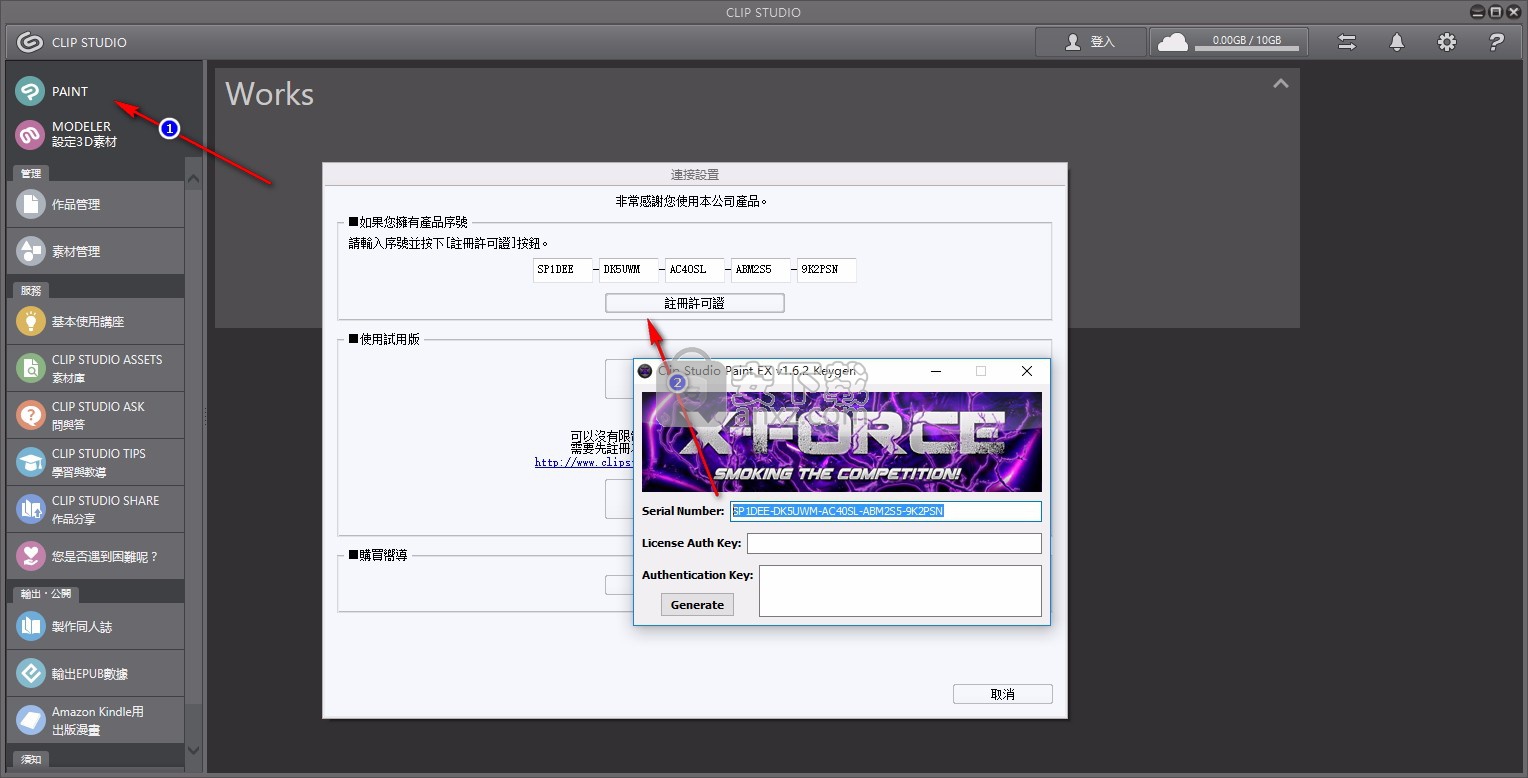1528x778 pixels.
Task: Click the 登入 login button
Action: tap(1090, 42)
